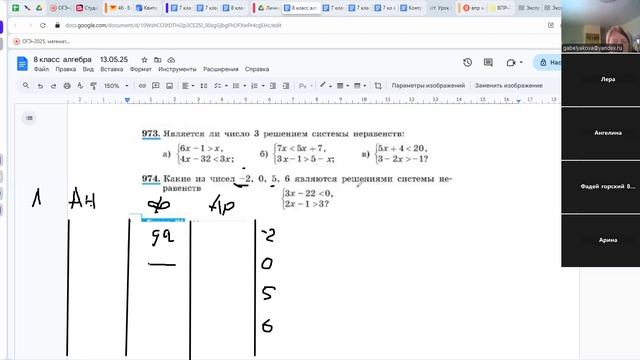Image resolution: width=640 pixels, height=360 pixels.
Task: Go back in browser history
Action: click(15, 25)
